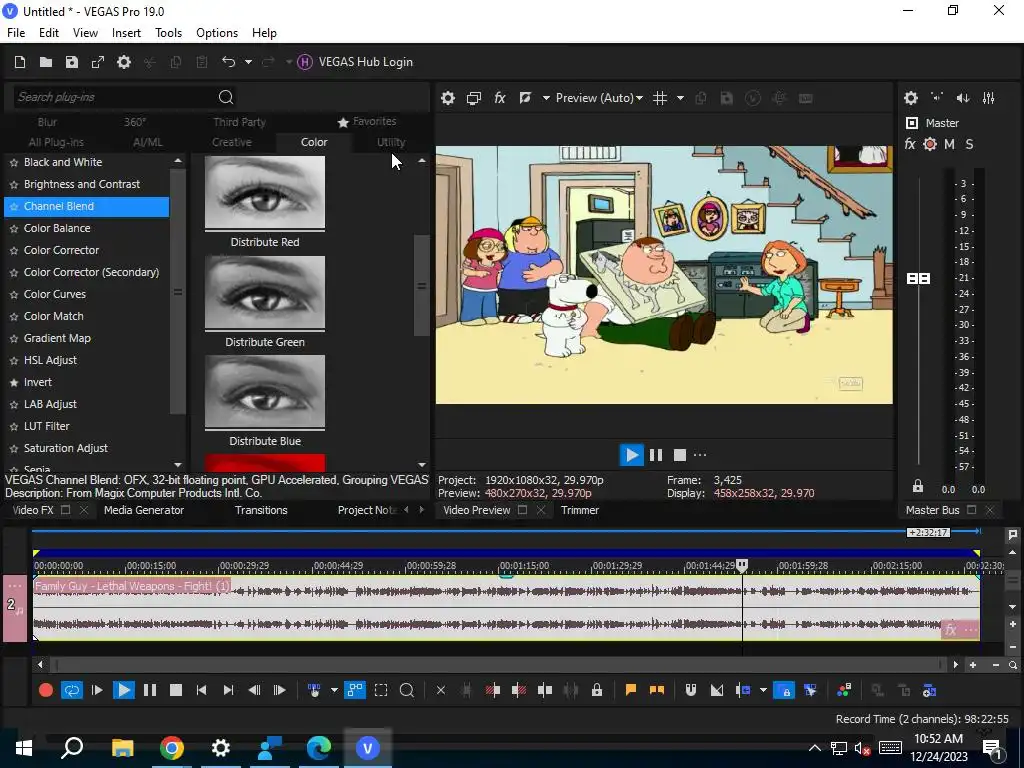Pause playback in the preview window
The width and height of the screenshot is (1024, 768).
click(656, 455)
